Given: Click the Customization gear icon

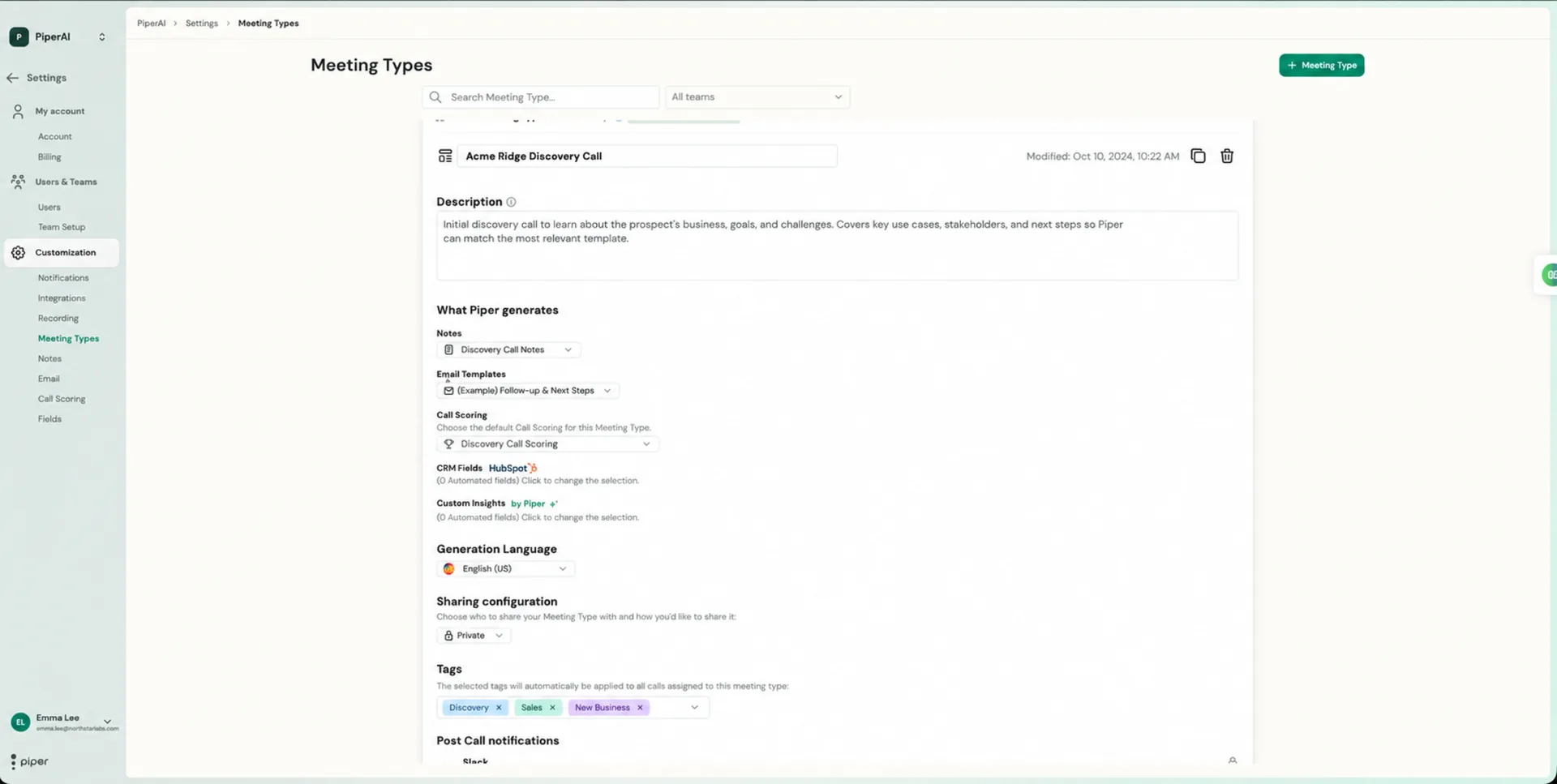Looking at the screenshot, I should click(18, 253).
